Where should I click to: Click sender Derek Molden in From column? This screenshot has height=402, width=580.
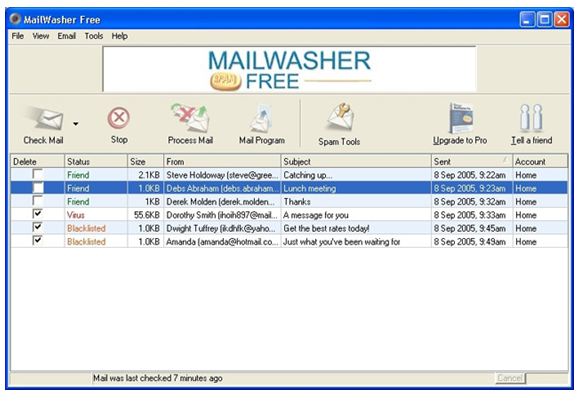[x=220, y=202]
